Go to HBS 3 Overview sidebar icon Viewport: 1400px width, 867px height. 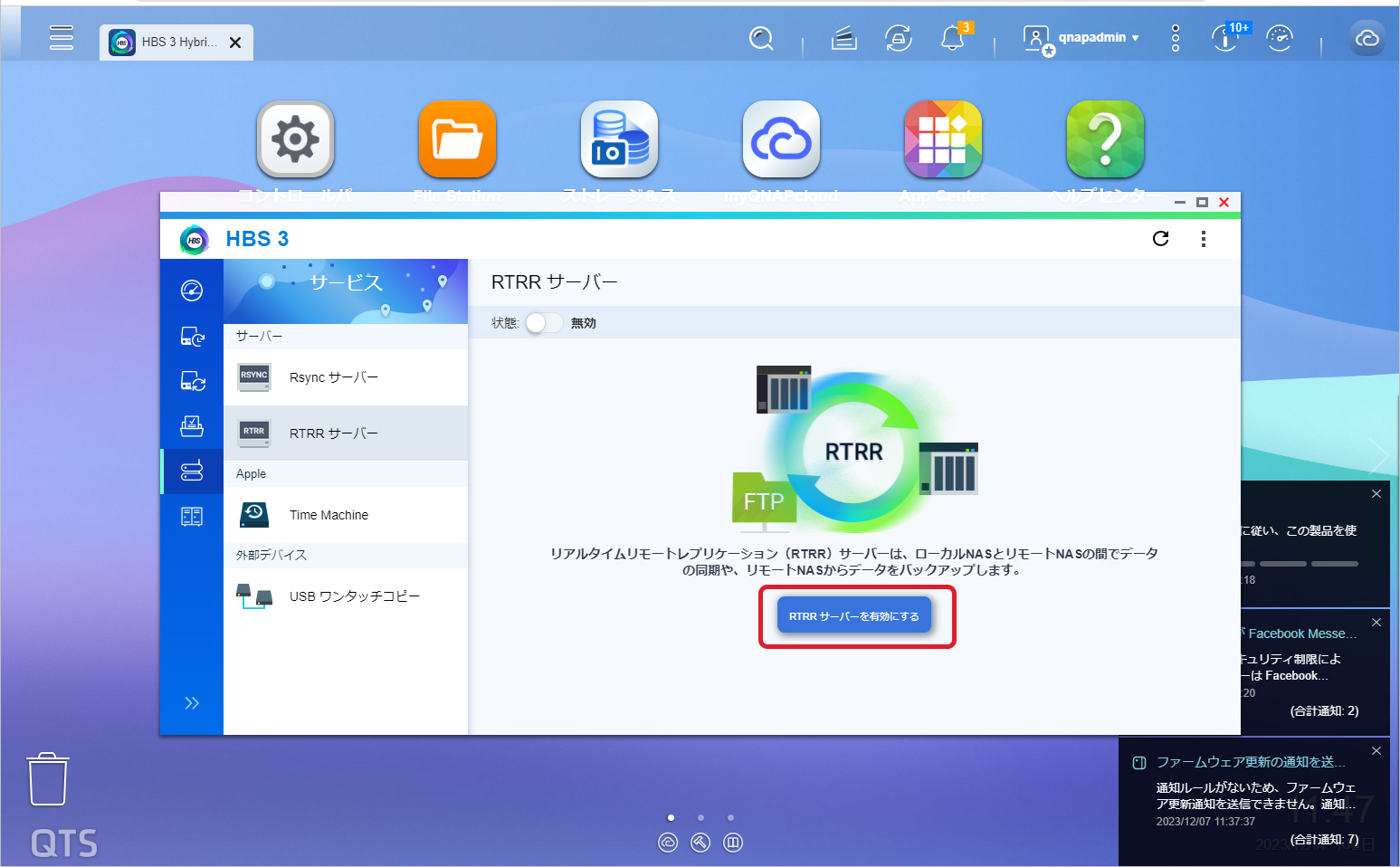(192, 291)
